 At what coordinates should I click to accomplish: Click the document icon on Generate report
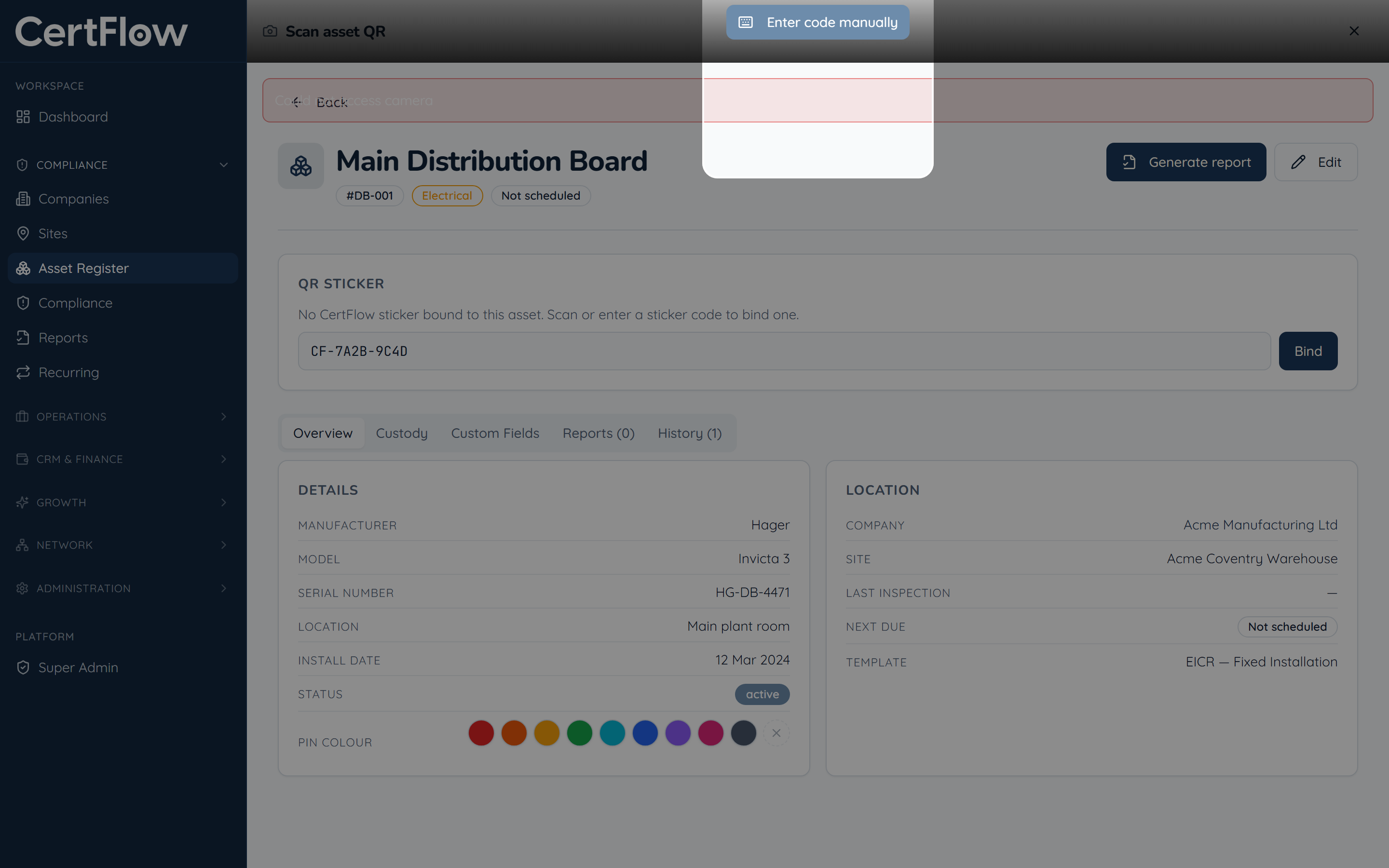coord(1129,163)
